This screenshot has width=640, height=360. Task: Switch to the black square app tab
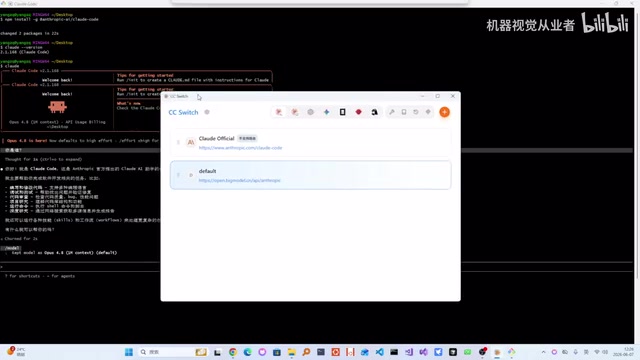[342, 112]
